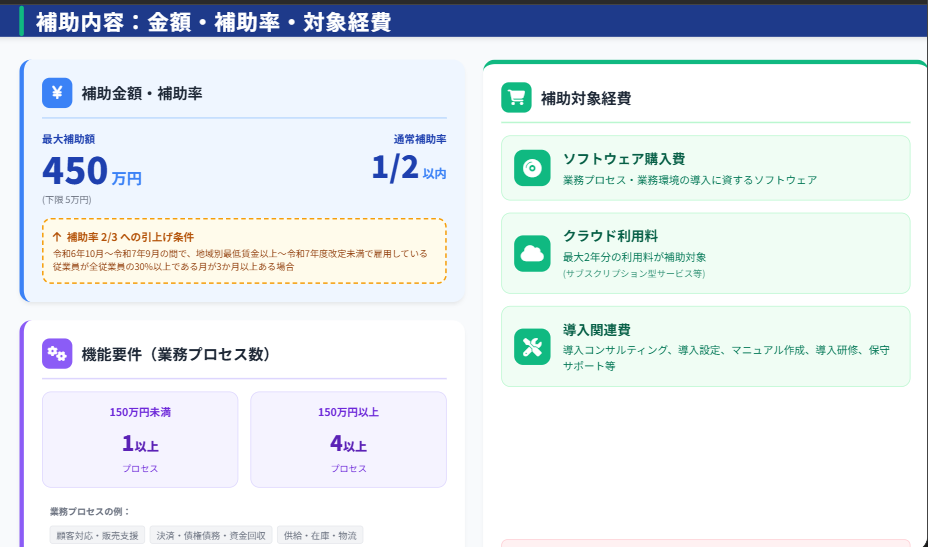This screenshot has height=547, width=928.
Task: Click the slide title 補助内容：金額・補助率・対象経費
Action: 213,22
